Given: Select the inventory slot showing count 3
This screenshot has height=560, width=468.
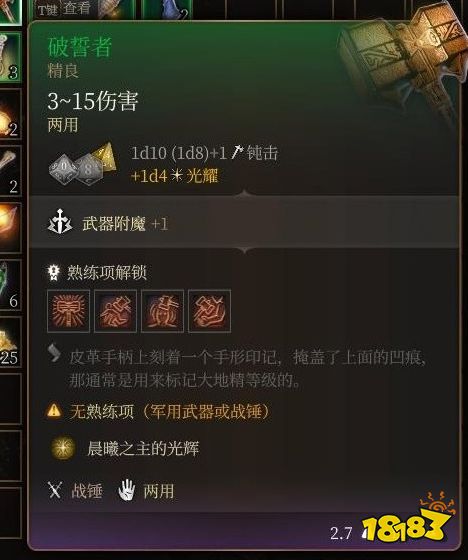Looking at the screenshot, I should click(x=11, y=57).
